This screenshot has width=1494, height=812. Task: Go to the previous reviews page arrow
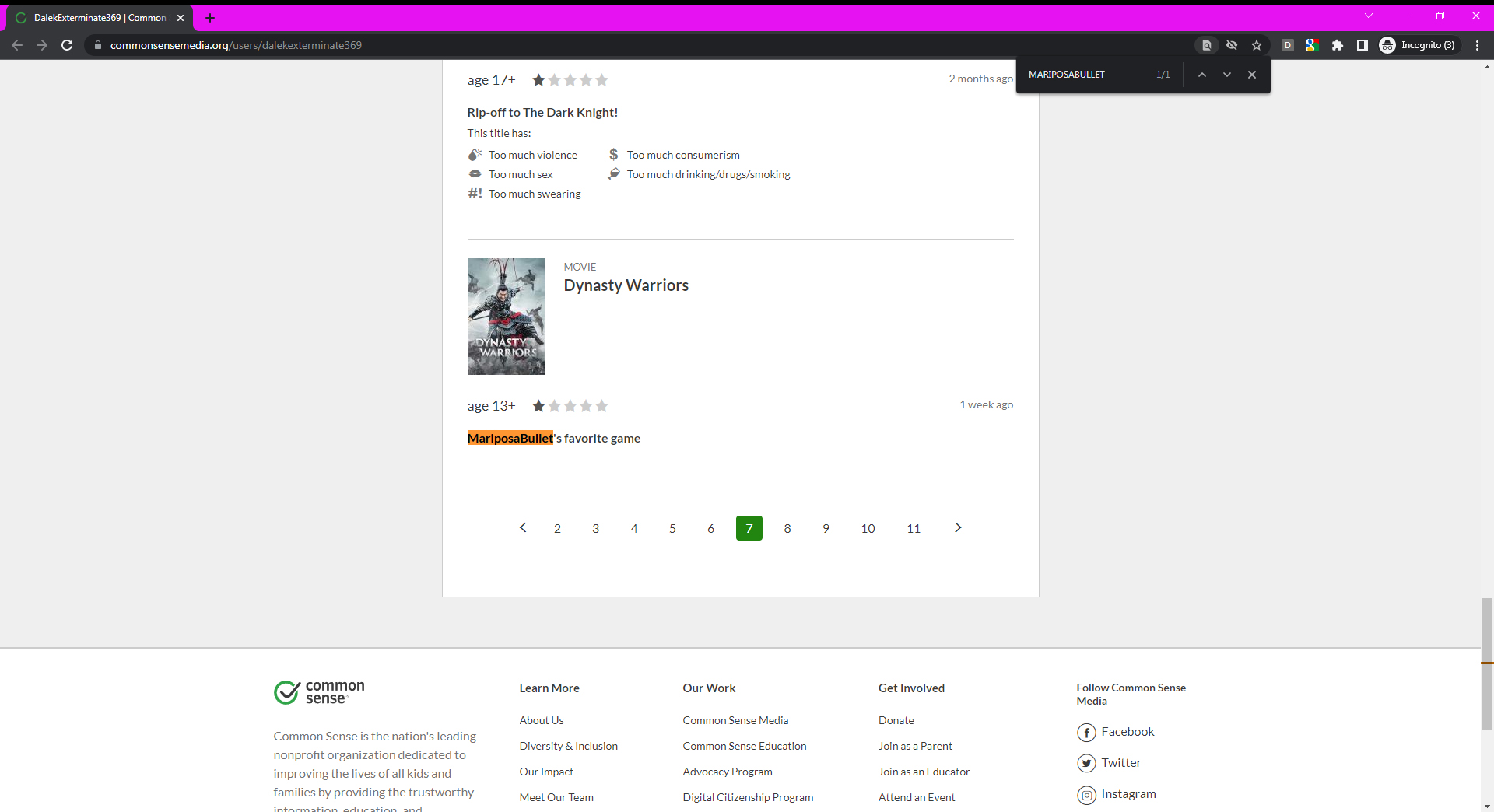[x=523, y=528]
